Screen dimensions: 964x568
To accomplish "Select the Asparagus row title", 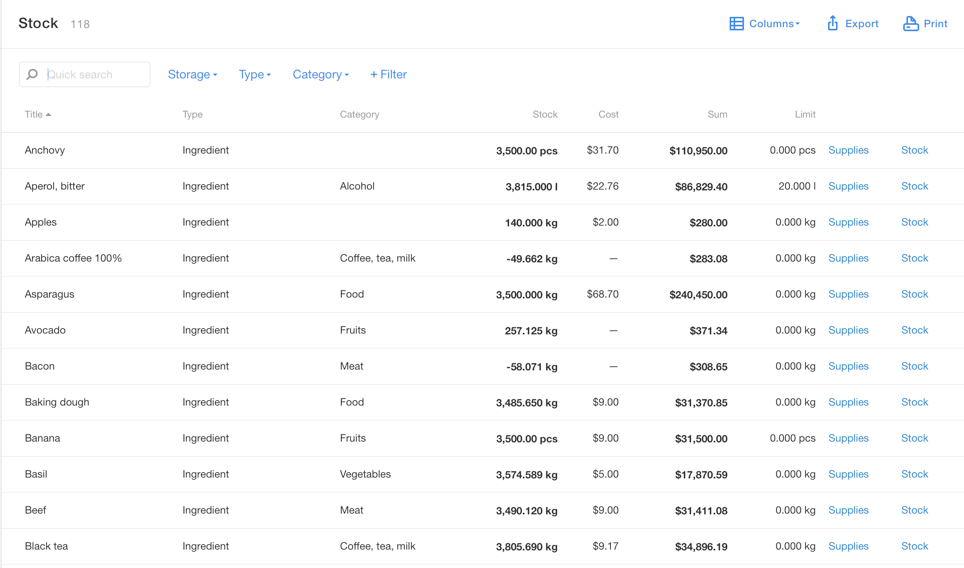I will (49, 294).
